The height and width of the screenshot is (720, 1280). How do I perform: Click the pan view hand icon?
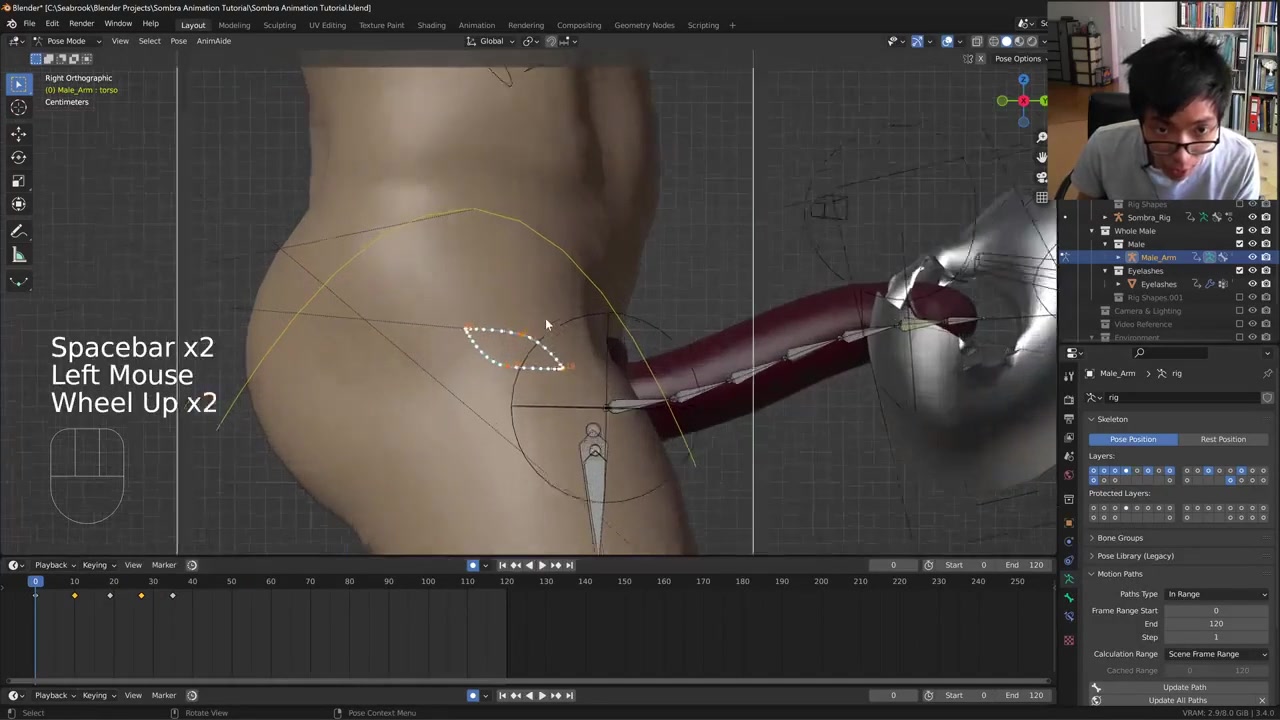click(1041, 157)
